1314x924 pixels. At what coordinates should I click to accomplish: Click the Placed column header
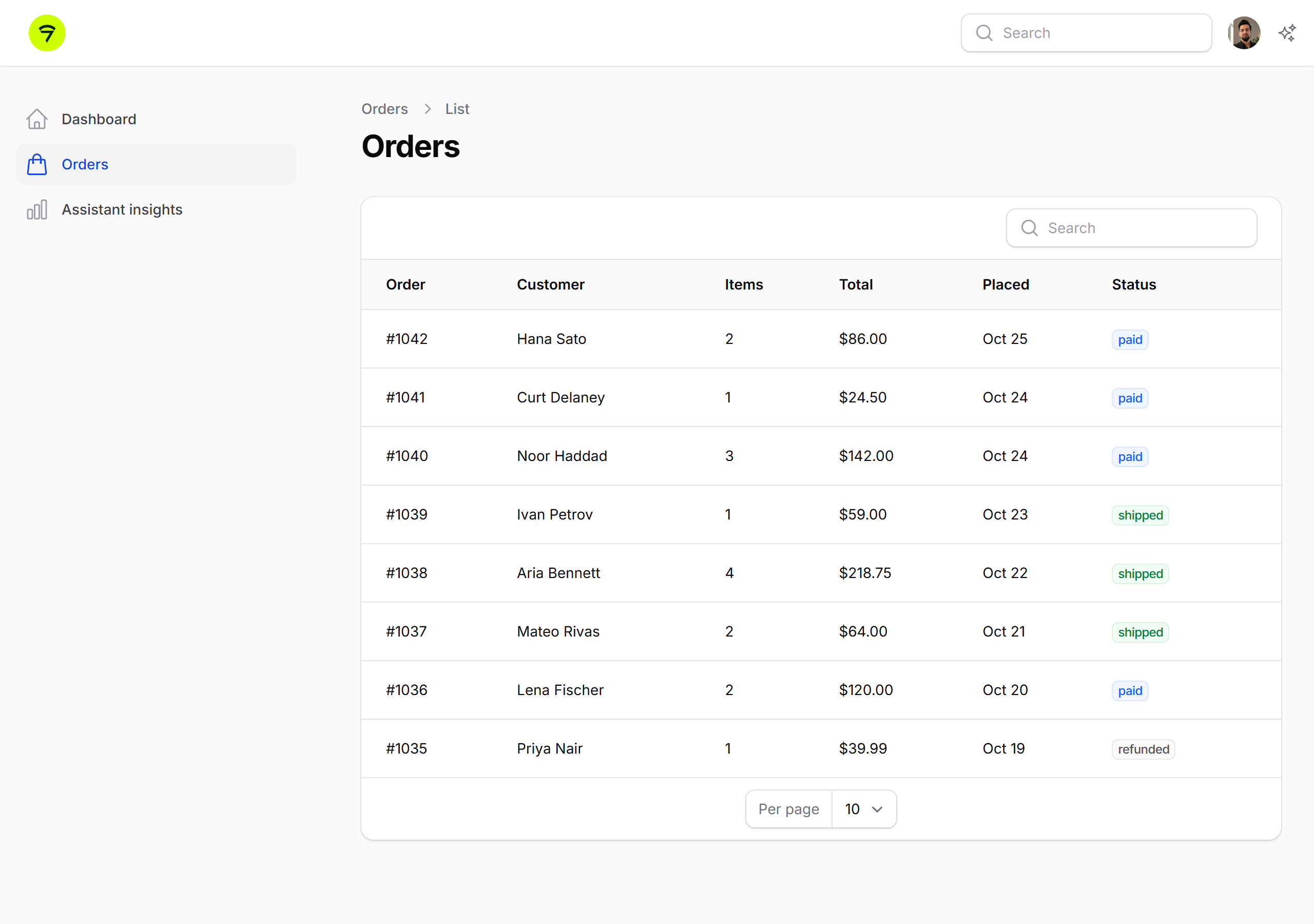(x=1006, y=284)
